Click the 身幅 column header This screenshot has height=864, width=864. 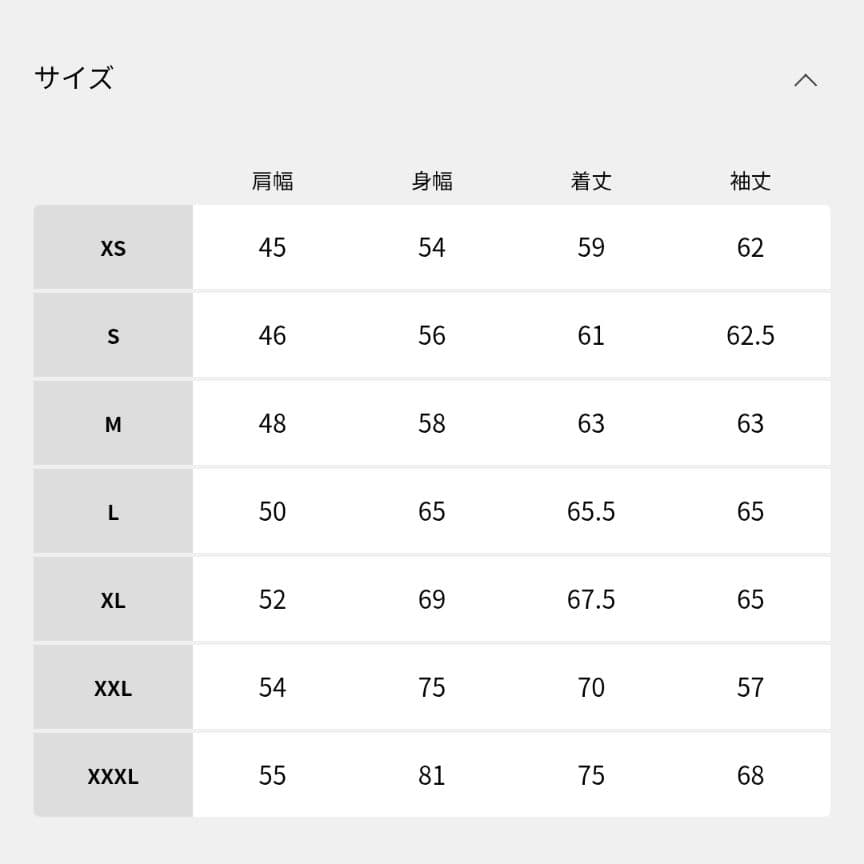(431, 181)
